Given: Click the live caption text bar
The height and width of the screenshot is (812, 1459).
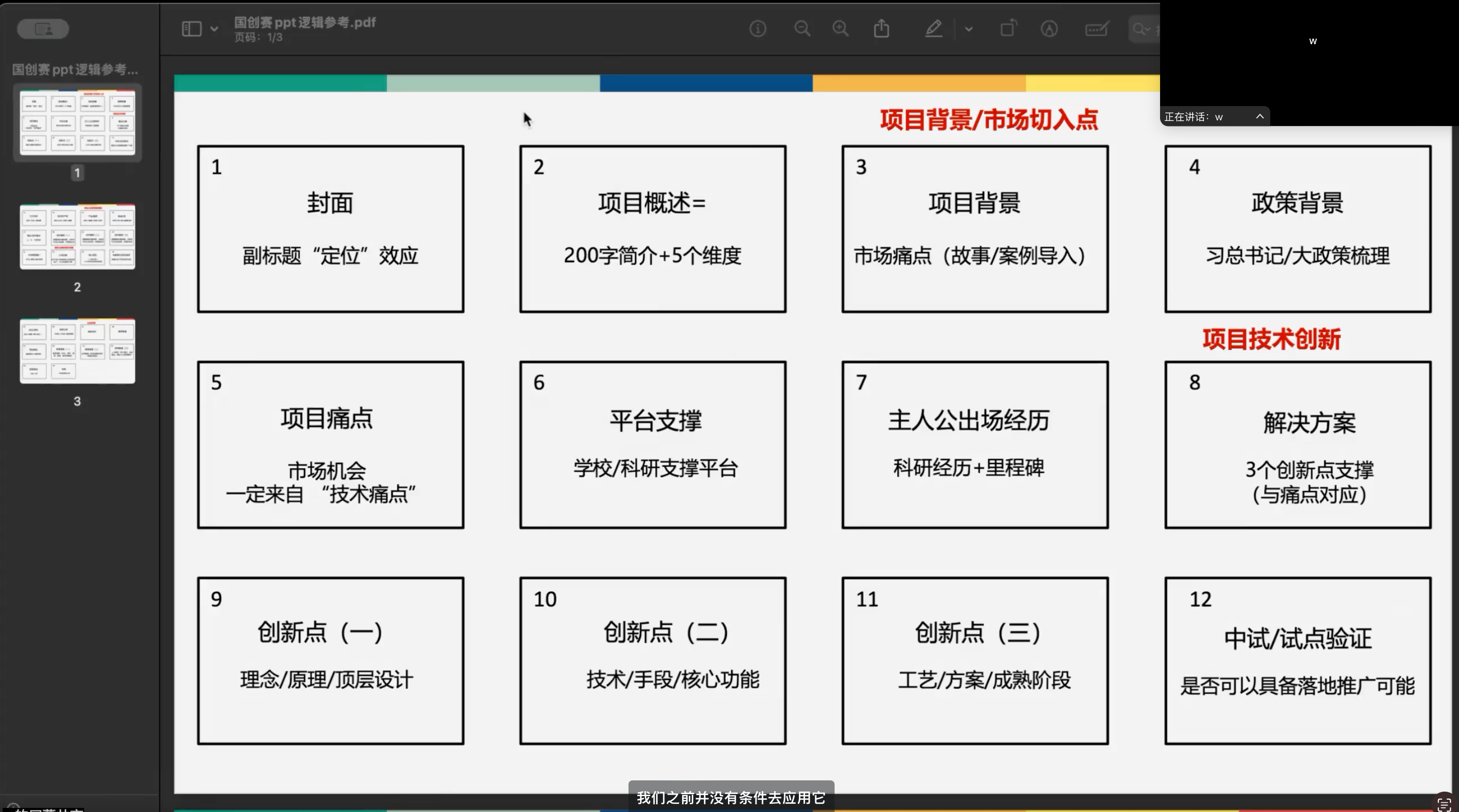Looking at the screenshot, I should click(x=731, y=797).
